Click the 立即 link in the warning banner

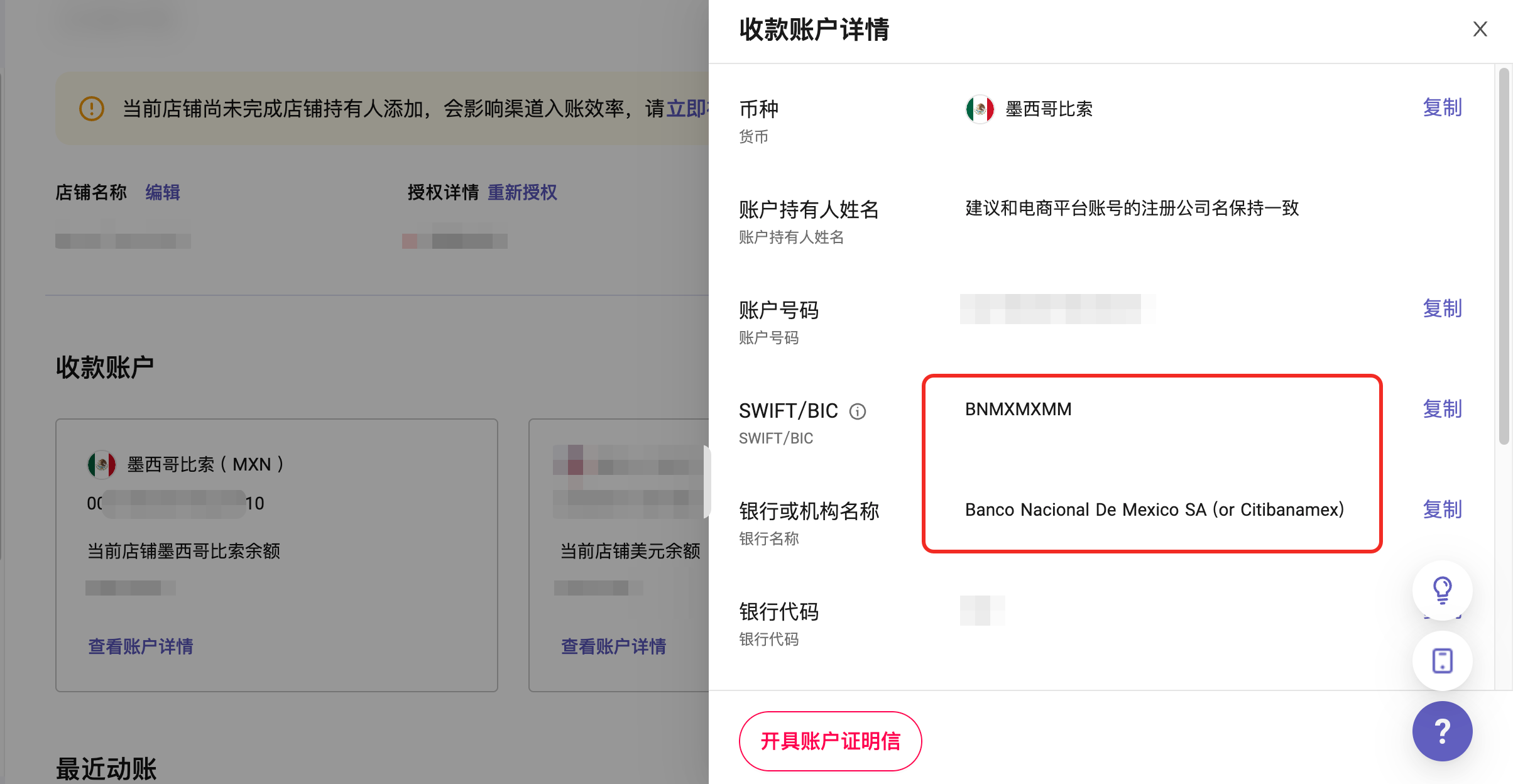pos(687,109)
